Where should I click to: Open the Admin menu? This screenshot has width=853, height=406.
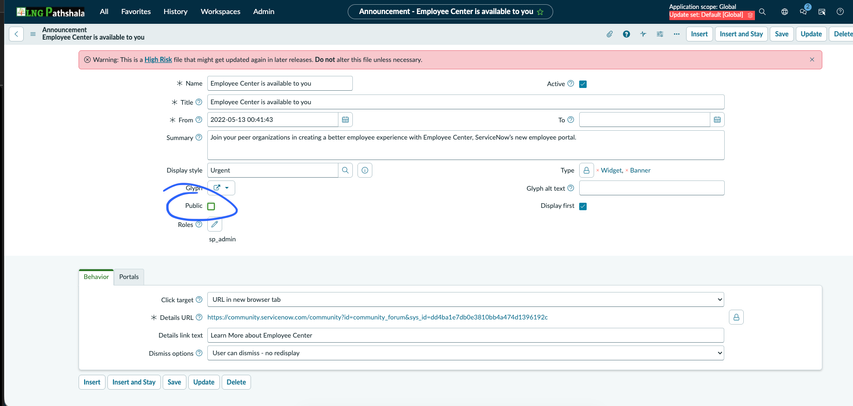coord(264,11)
